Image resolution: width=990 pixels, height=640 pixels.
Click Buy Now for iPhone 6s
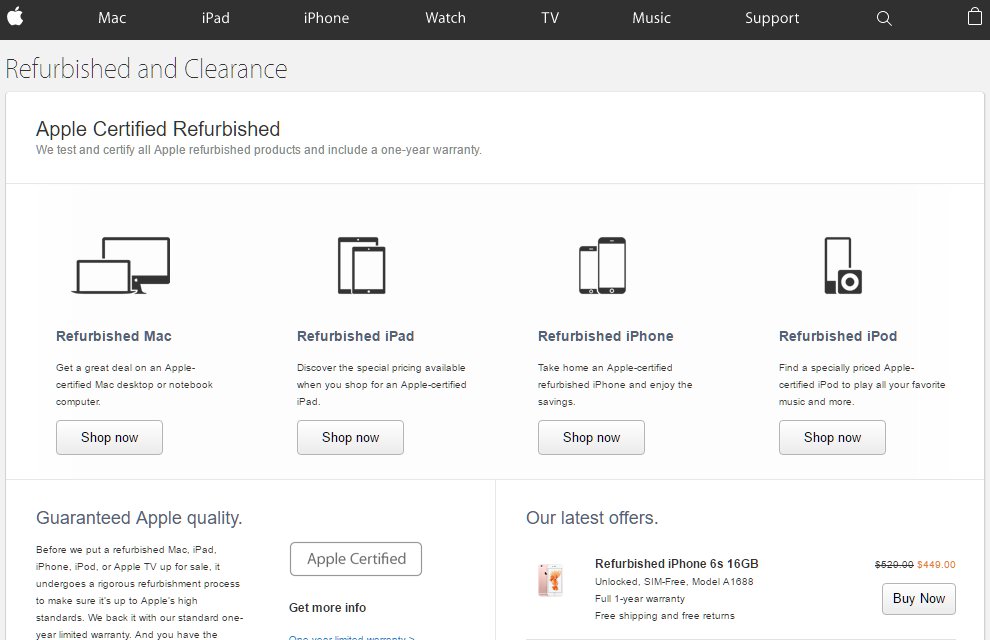tap(919, 598)
